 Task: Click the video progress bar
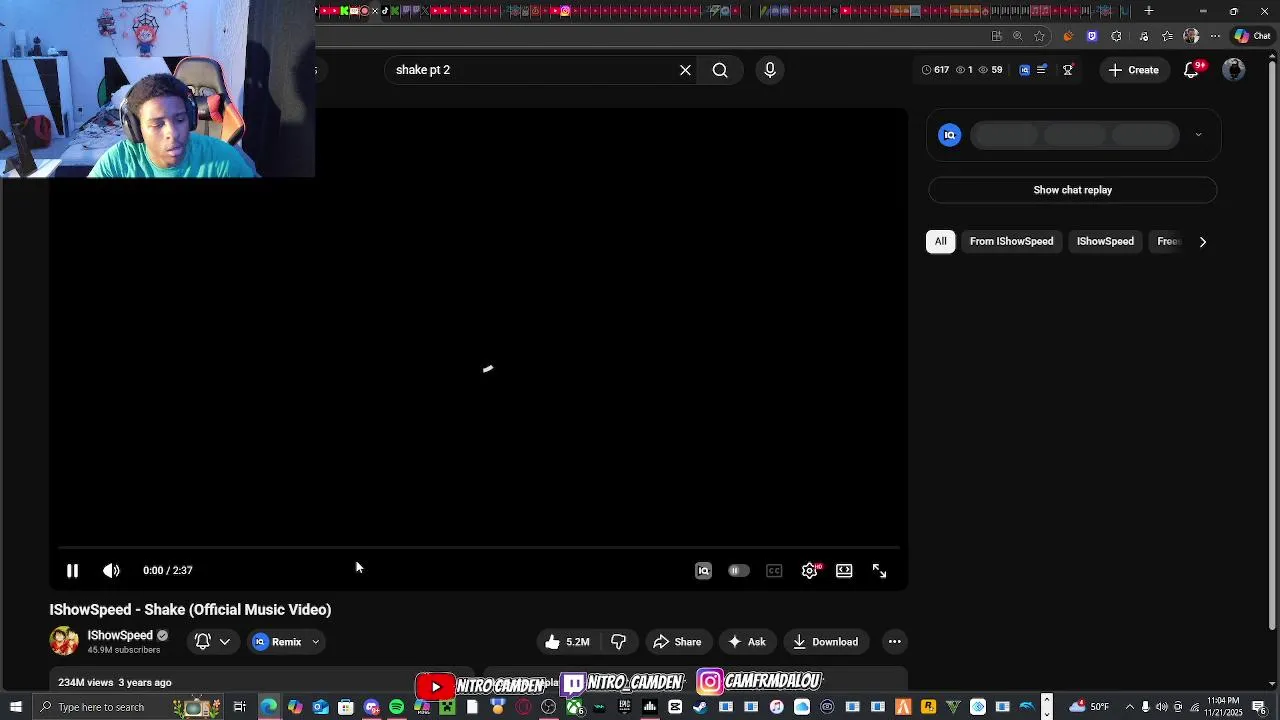pyautogui.click(x=479, y=548)
